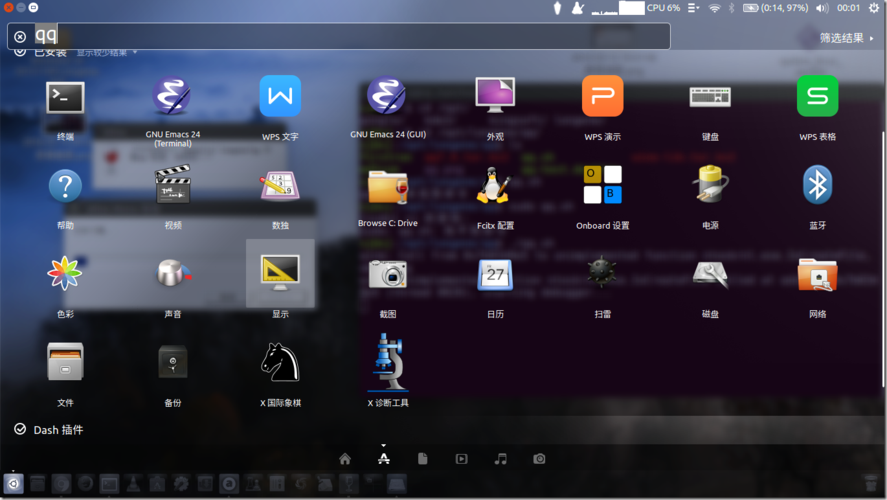Click the 00:01 clock

848,8
